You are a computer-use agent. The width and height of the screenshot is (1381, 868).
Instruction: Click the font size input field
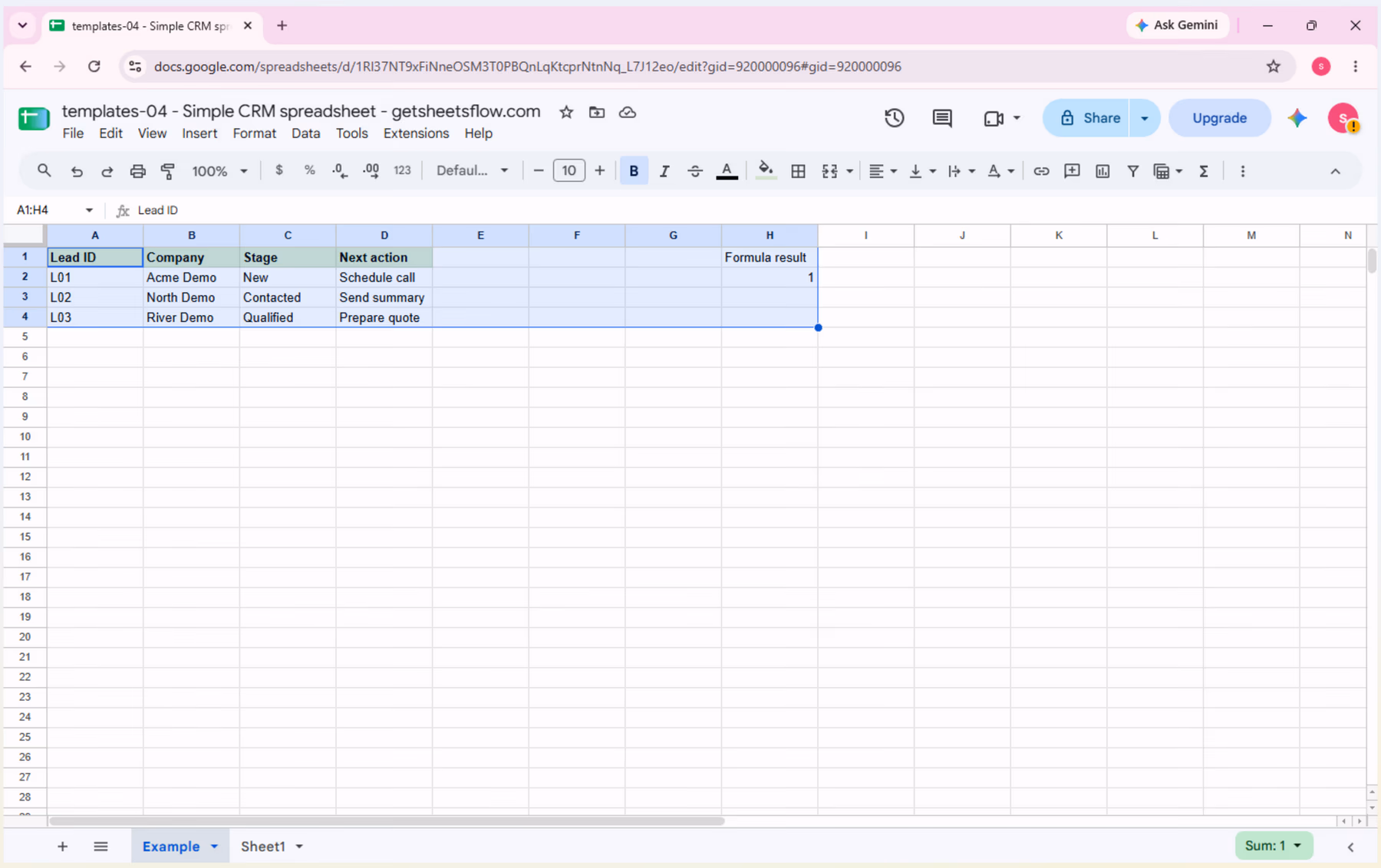point(569,171)
